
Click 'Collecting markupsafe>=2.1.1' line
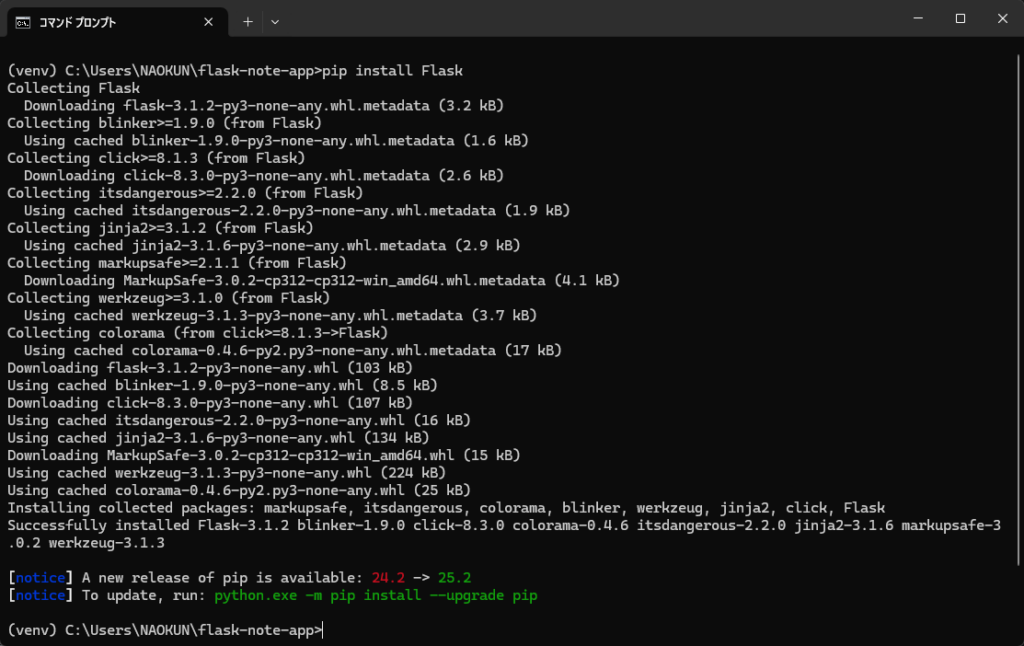[x=176, y=263]
